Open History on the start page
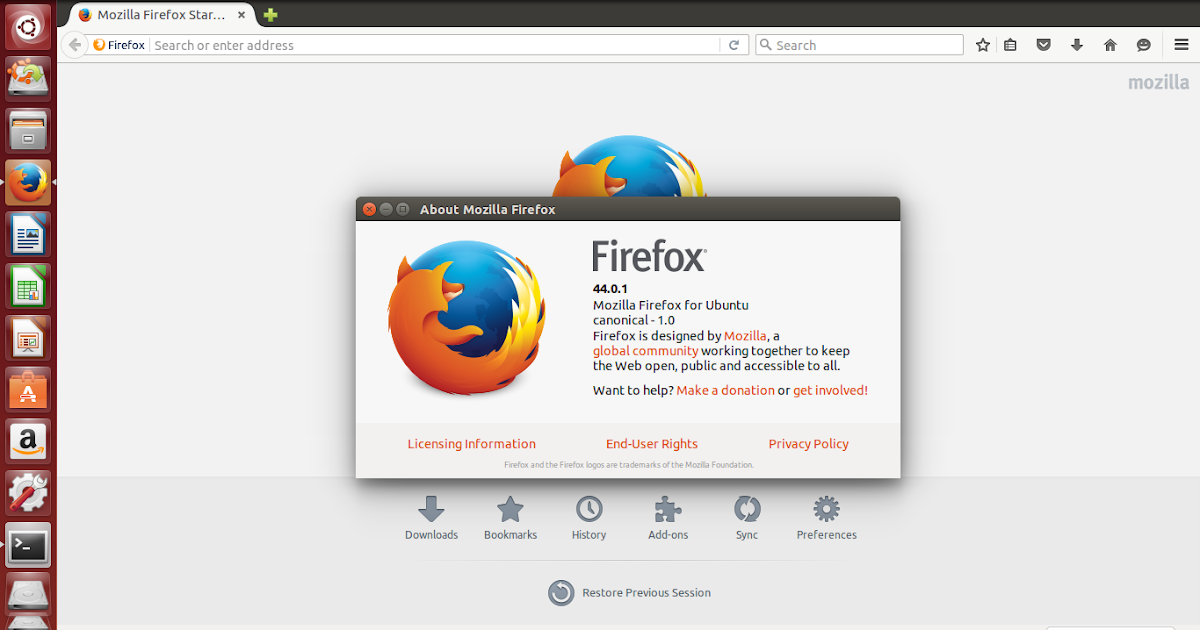This screenshot has width=1200, height=630. pyautogui.click(x=589, y=518)
